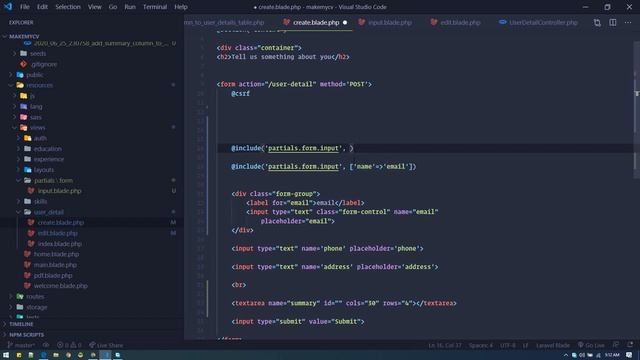The height and width of the screenshot is (360, 640).
Task: Click the storage folder icon
Action: [x=20, y=307]
